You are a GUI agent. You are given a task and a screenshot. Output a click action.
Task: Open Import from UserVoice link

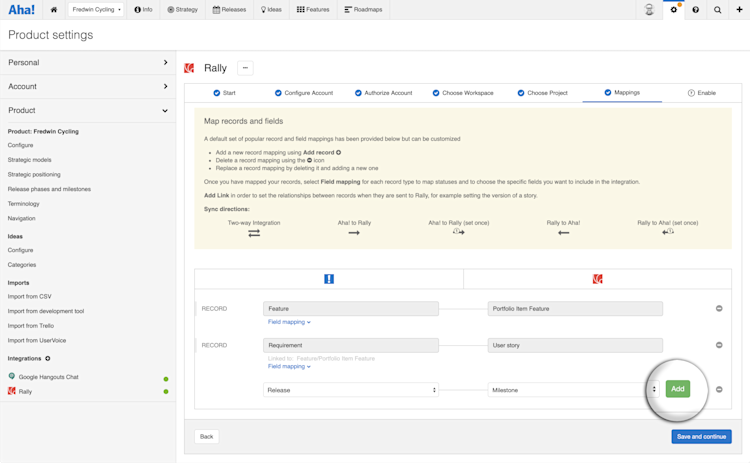37,341
